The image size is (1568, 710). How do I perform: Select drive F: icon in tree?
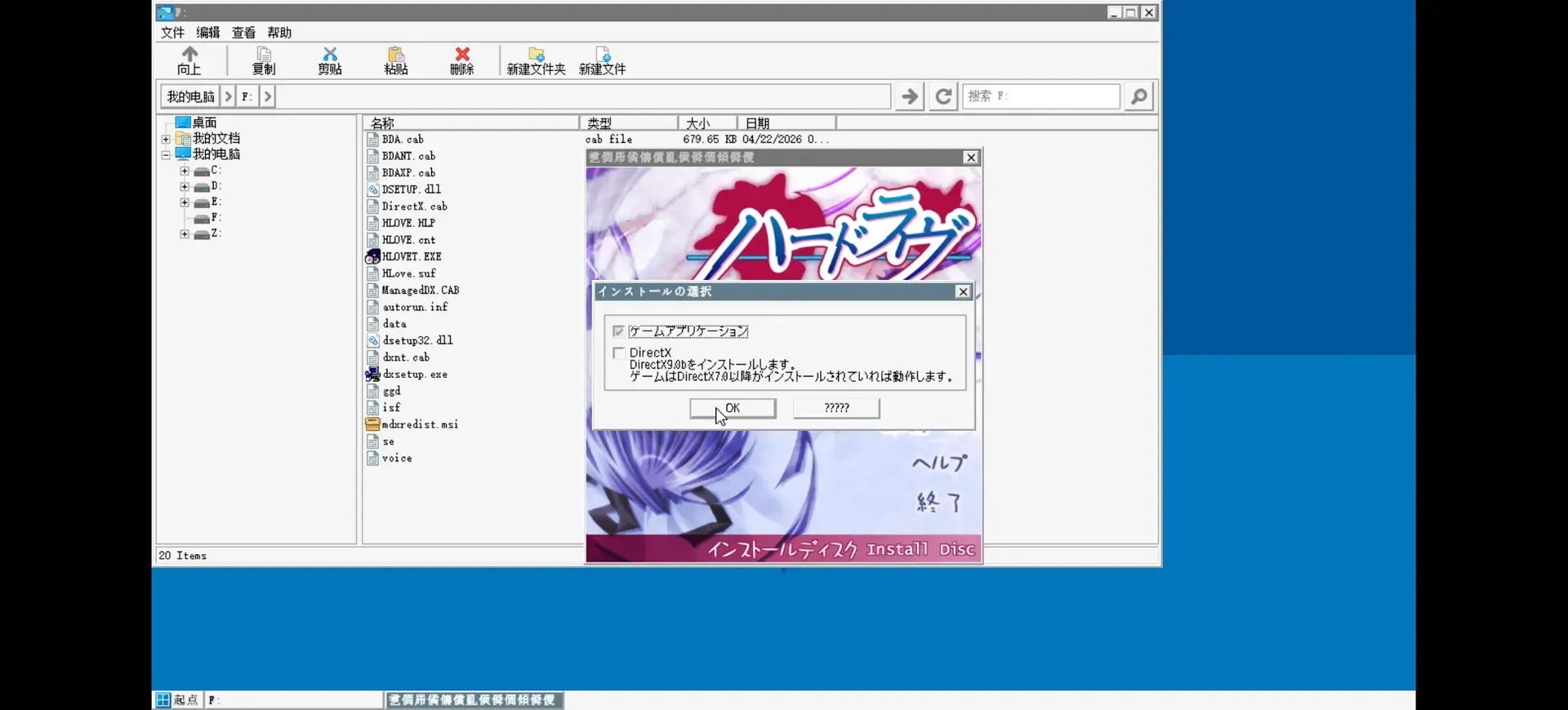coord(202,219)
